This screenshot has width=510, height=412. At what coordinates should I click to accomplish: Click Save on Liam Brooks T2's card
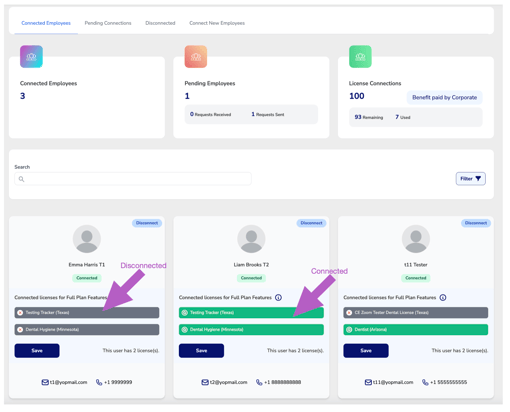pos(201,351)
